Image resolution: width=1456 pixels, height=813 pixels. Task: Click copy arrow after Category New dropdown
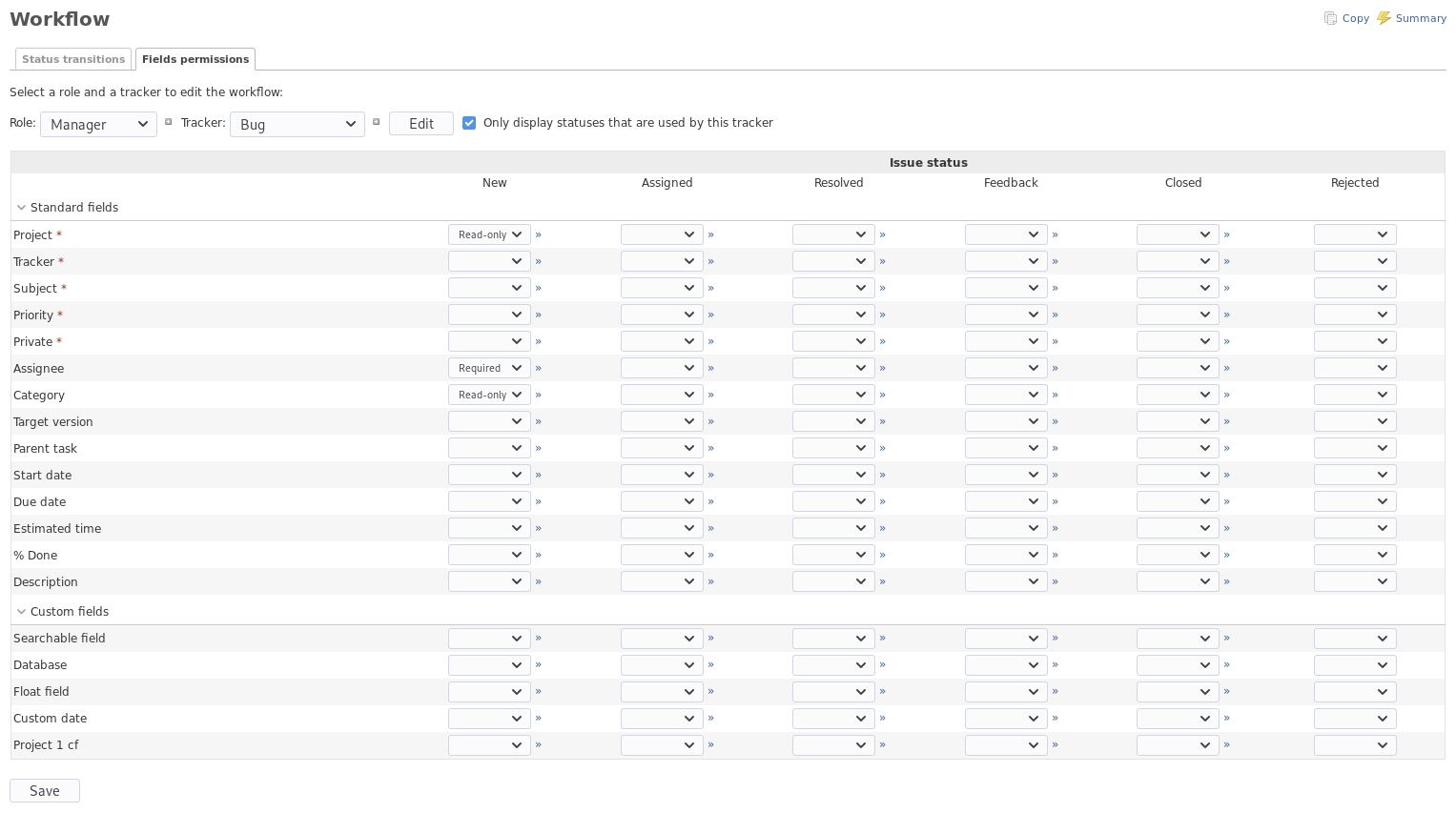pos(539,395)
